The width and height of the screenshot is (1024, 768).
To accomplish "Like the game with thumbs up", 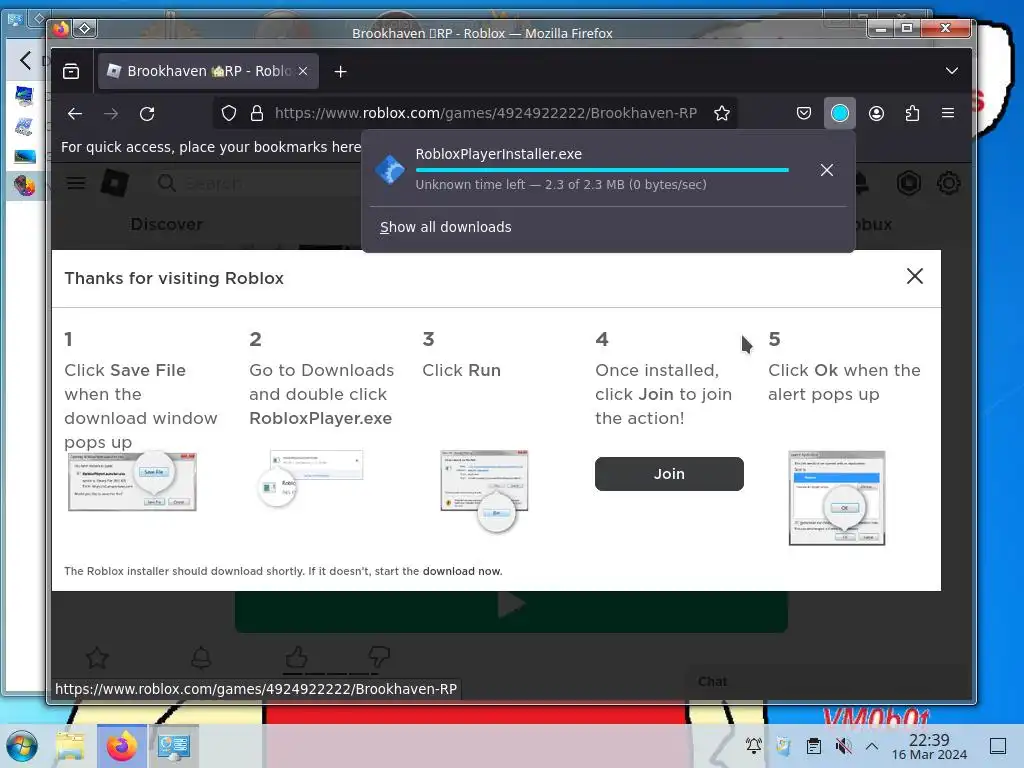I will coord(296,657).
